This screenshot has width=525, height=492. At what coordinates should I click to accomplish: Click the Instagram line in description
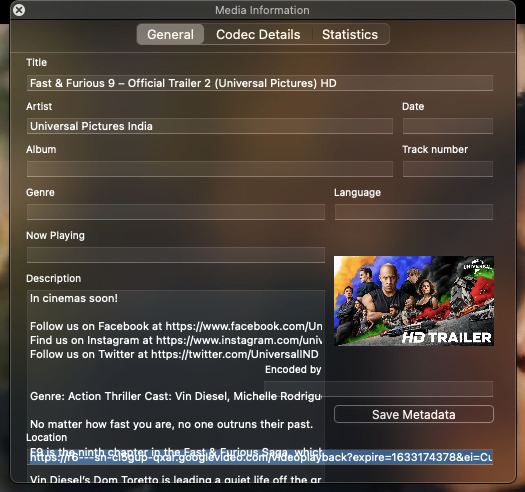pos(176,340)
